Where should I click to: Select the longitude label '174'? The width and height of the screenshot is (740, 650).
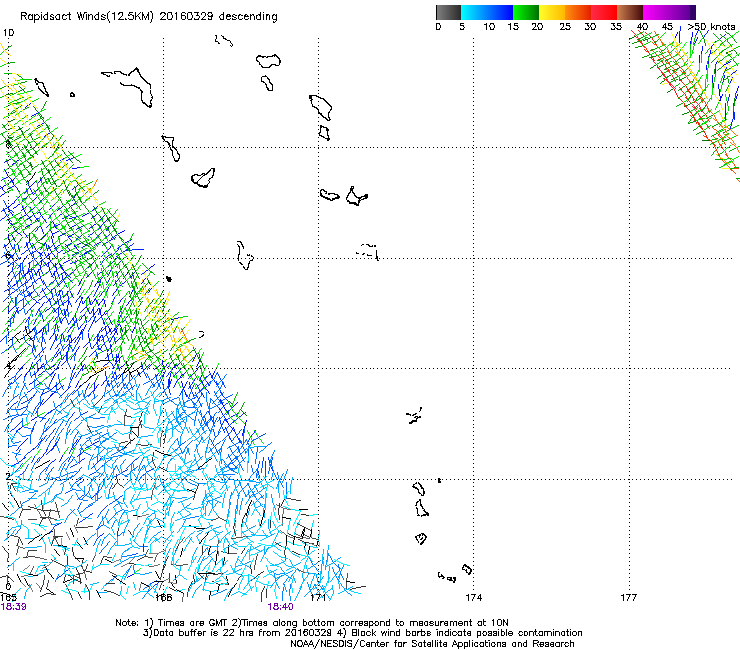(474, 598)
